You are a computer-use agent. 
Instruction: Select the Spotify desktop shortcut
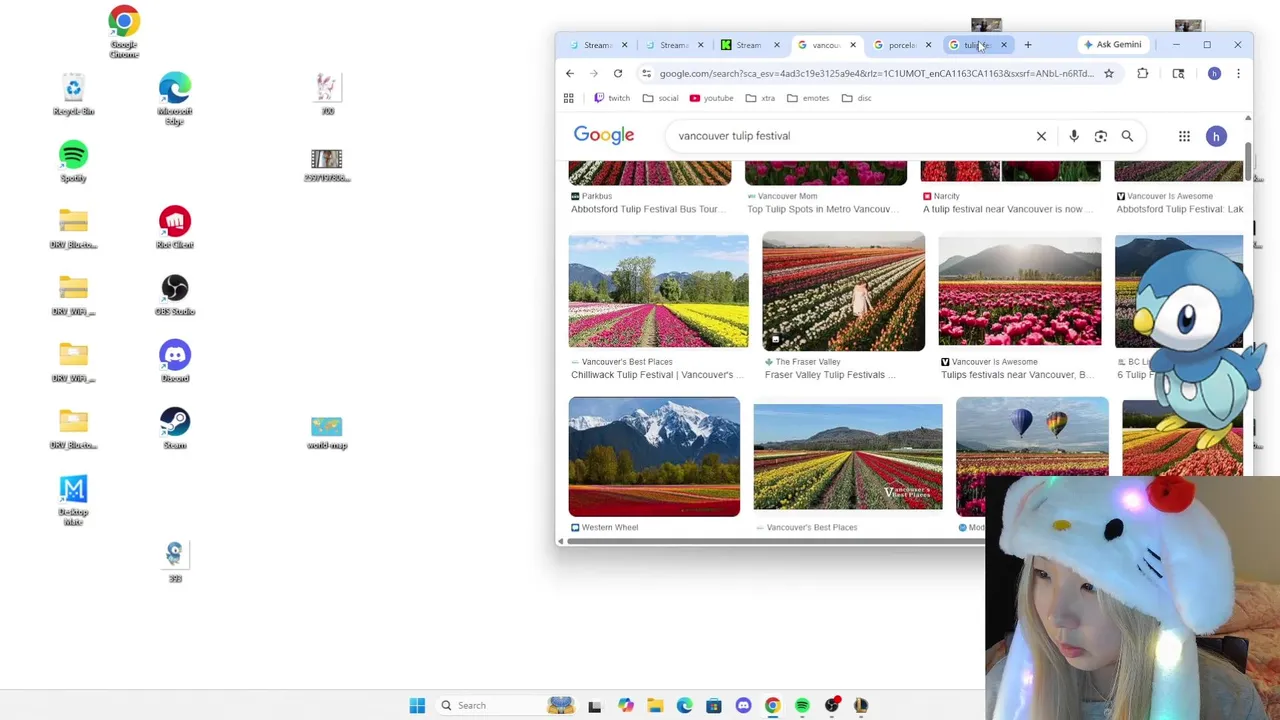tap(73, 162)
